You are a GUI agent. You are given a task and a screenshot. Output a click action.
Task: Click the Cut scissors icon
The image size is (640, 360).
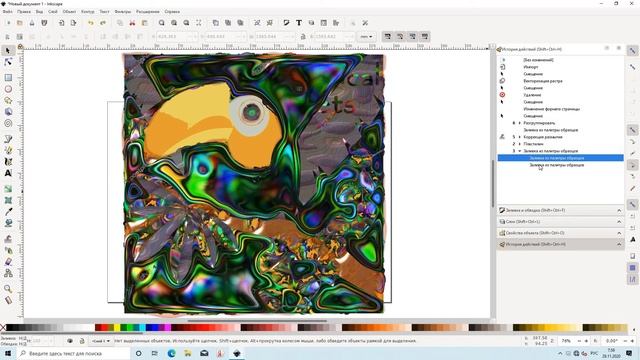(132, 23)
